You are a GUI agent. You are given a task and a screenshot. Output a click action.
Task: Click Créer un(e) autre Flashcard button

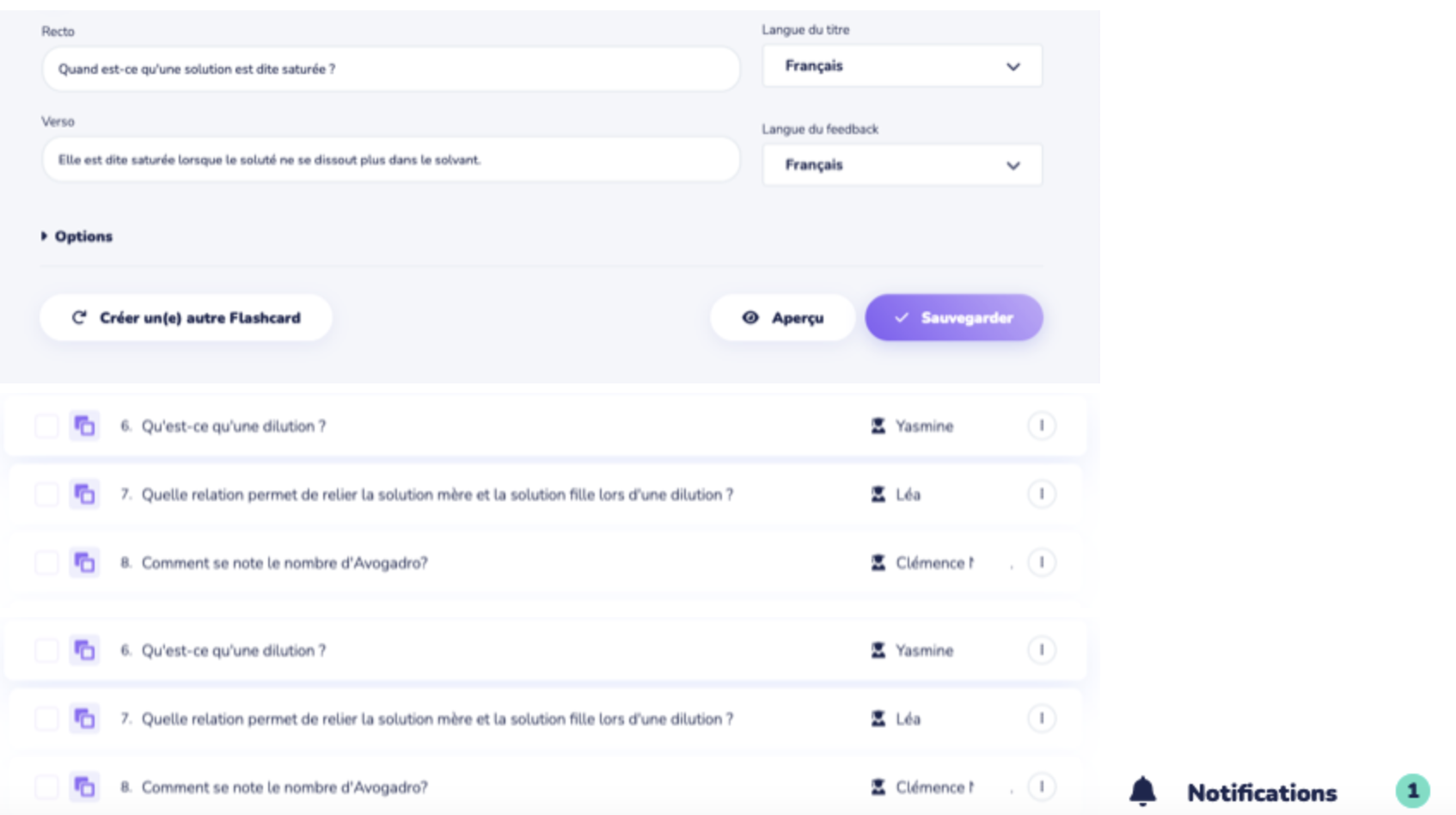click(x=186, y=318)
